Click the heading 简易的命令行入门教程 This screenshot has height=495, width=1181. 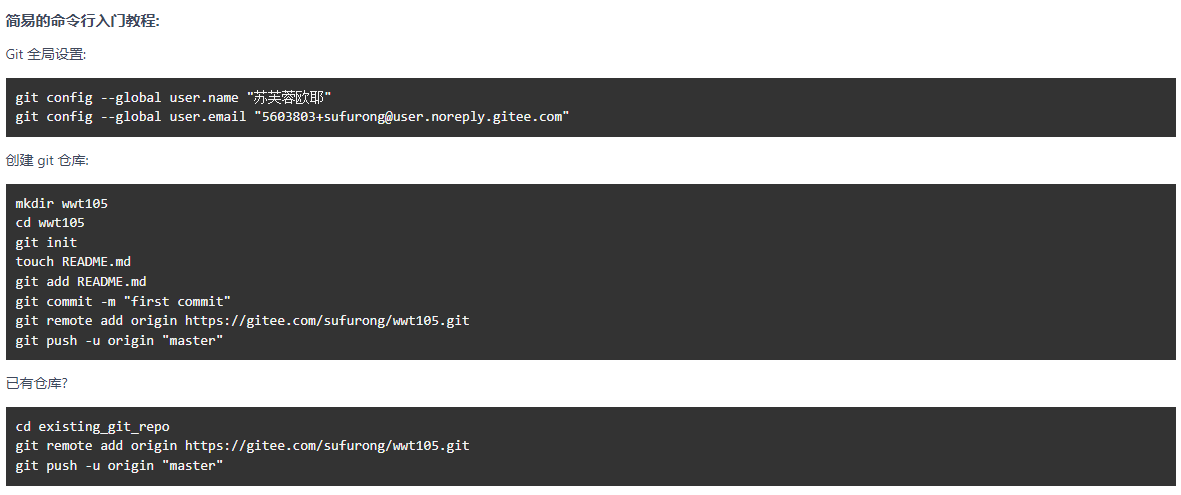(83, 21)
